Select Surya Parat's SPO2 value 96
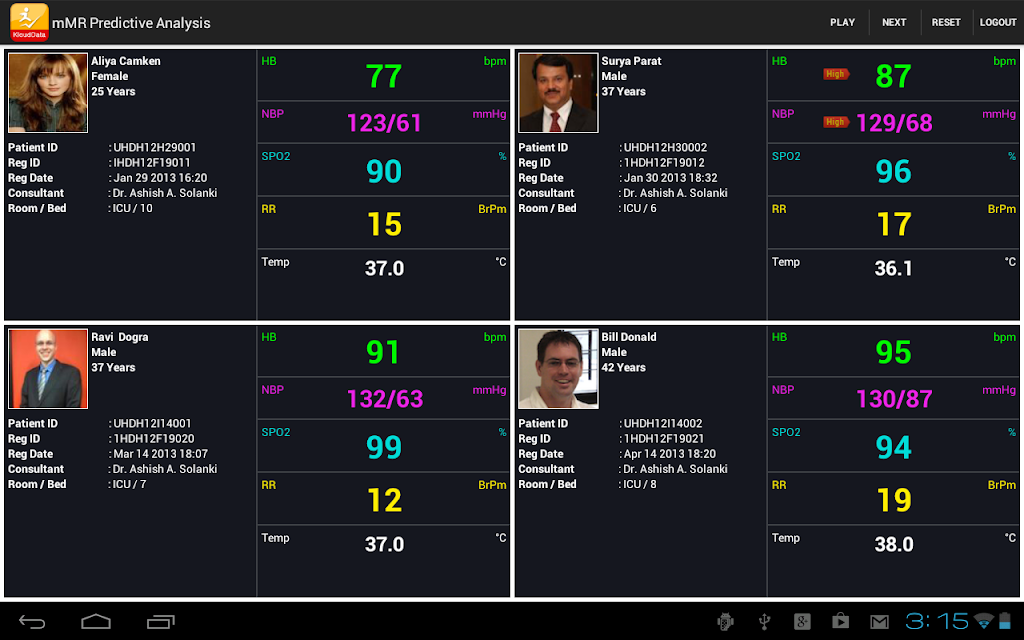The width and height of the screenshot is (1024, 640). coord(893,171)
